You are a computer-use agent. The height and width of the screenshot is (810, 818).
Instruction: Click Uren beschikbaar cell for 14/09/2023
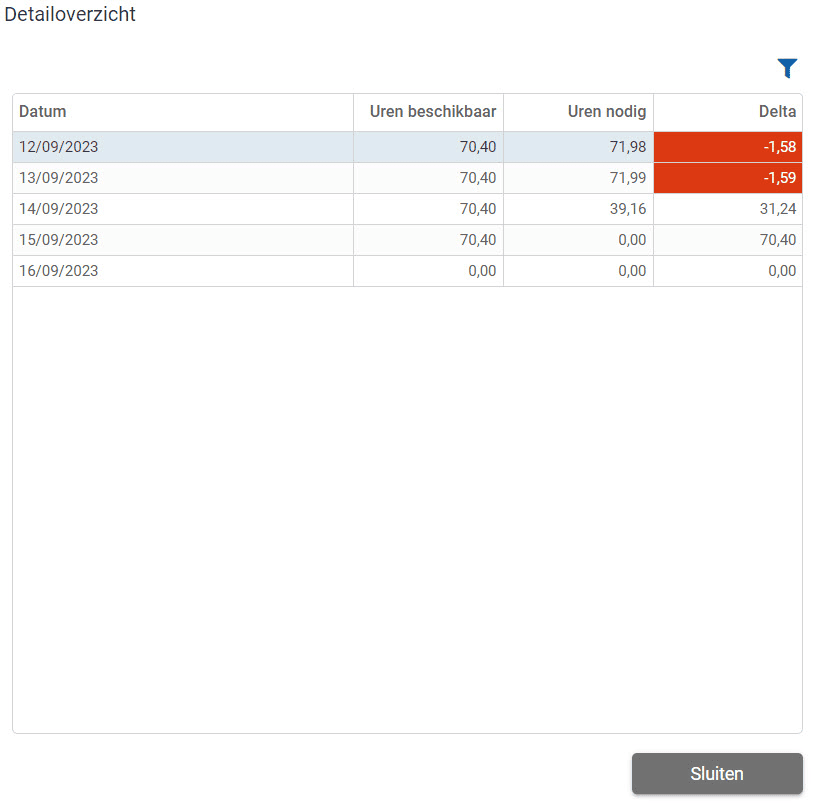428,209
